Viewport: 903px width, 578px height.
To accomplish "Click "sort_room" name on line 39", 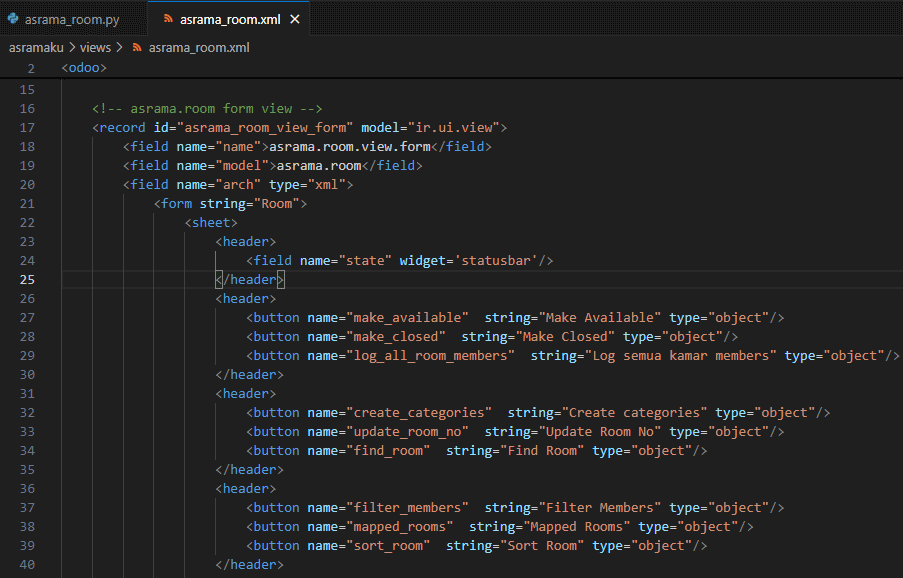I will [388, 546].
